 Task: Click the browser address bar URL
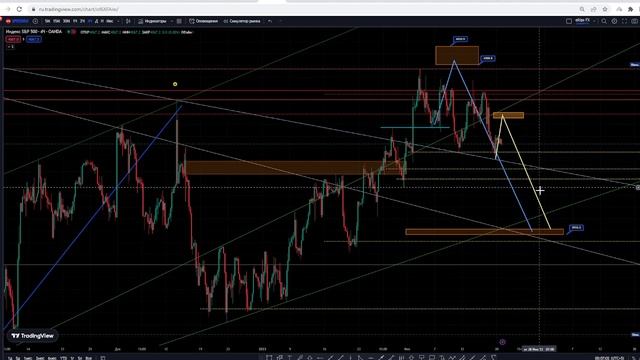point(78,9)
